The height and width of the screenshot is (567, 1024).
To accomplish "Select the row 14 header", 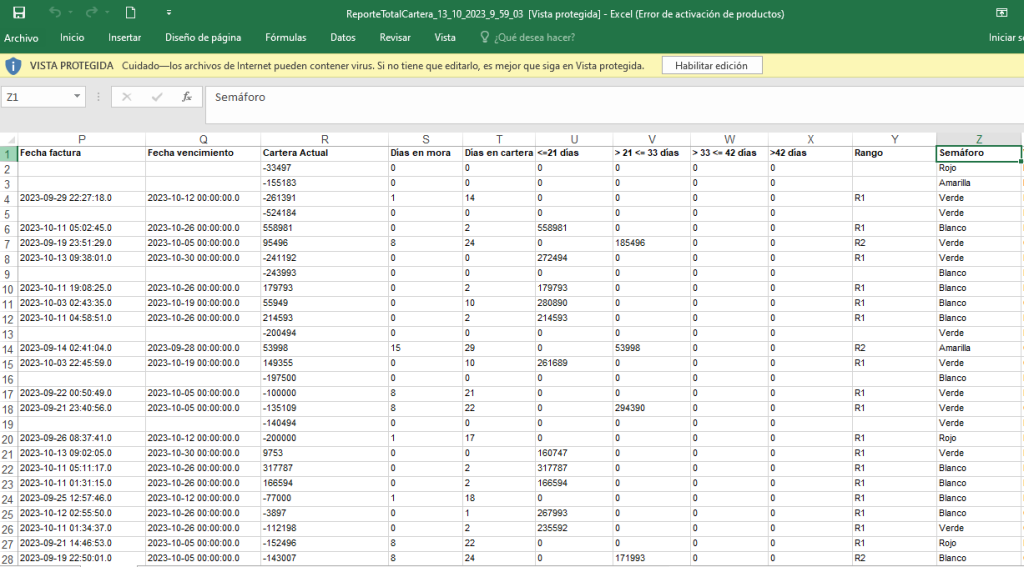I will click(8, 348).
